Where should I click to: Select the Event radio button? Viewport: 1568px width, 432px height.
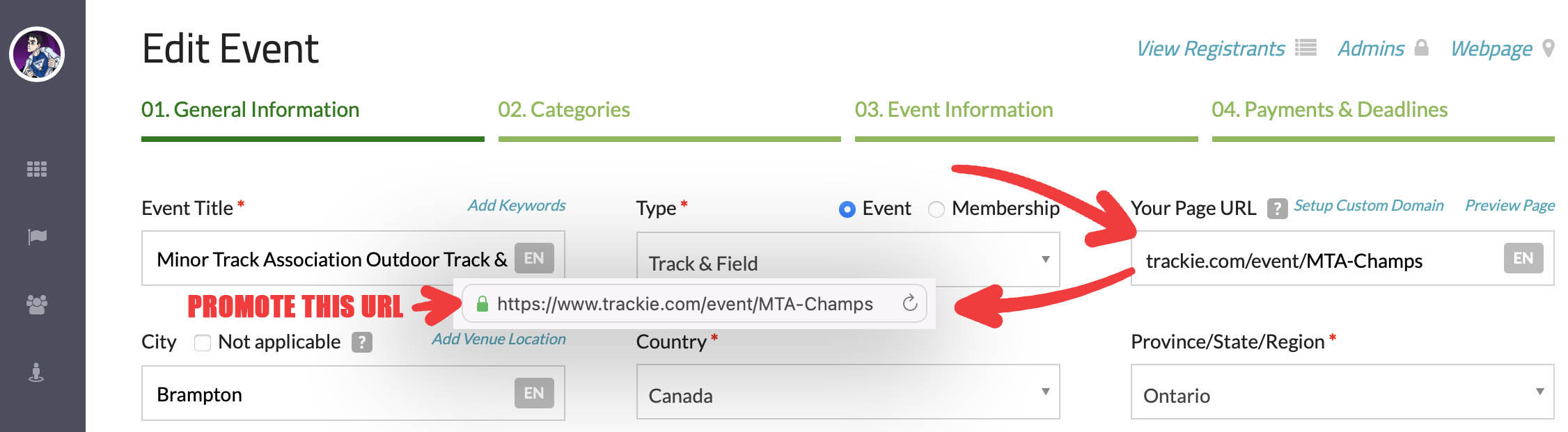847,209
